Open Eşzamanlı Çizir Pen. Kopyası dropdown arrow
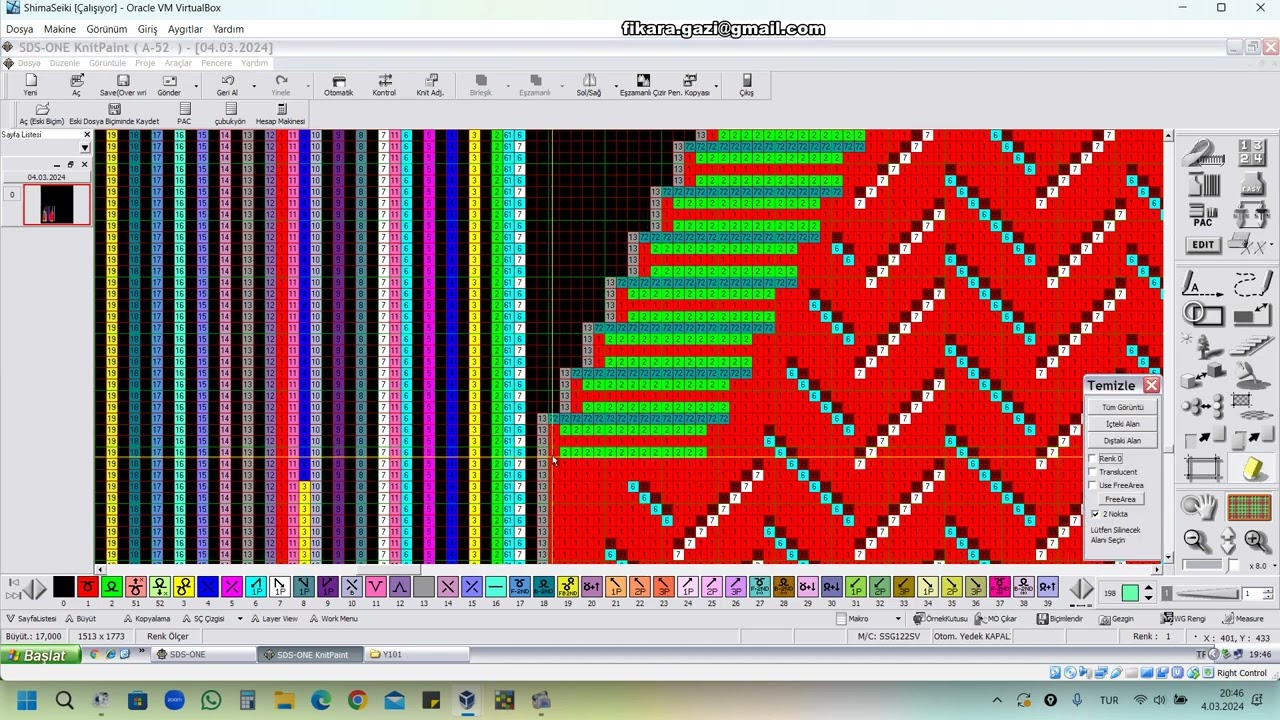 (x=718, y=86)
